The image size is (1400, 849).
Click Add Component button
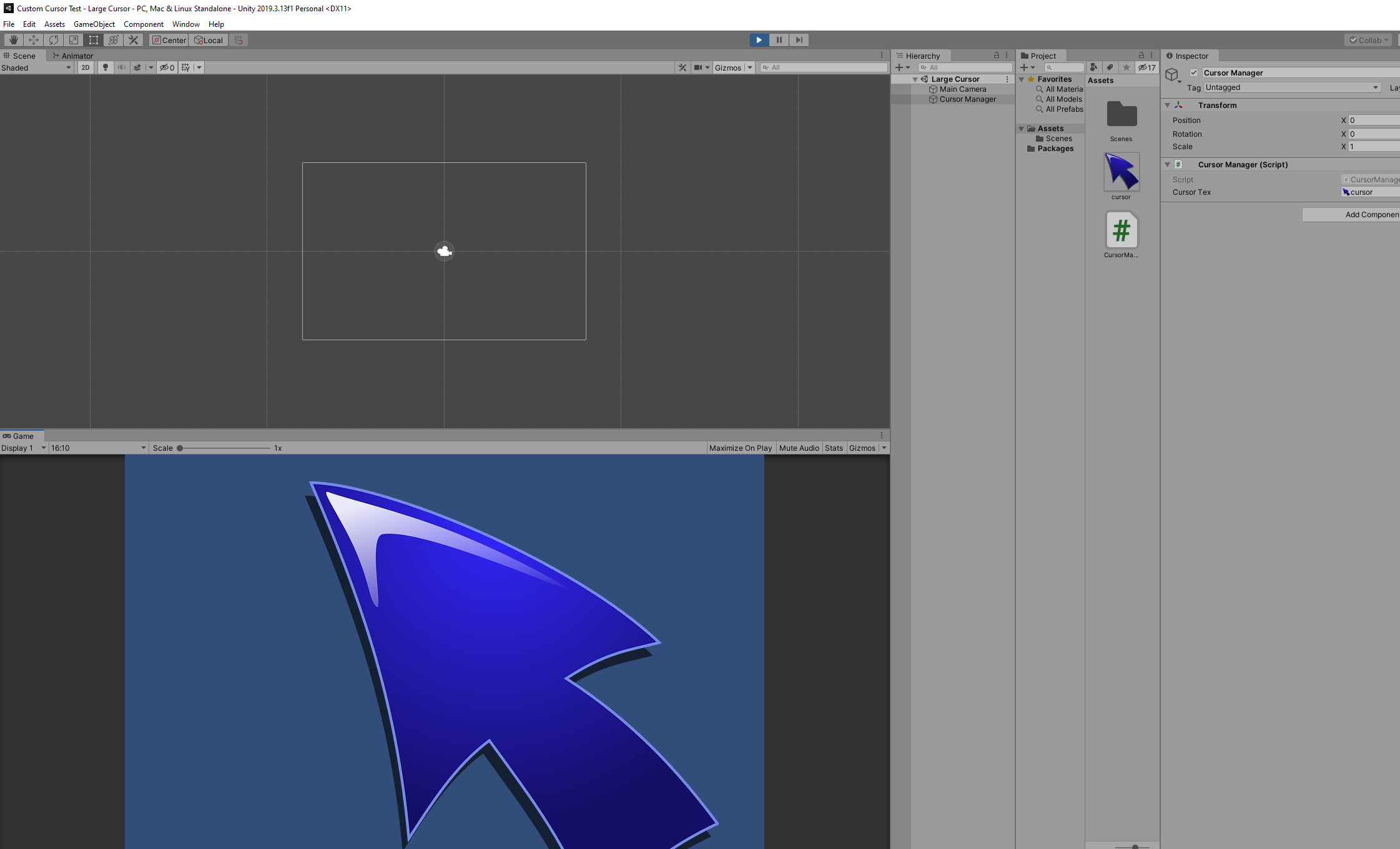click(1351, 215)
